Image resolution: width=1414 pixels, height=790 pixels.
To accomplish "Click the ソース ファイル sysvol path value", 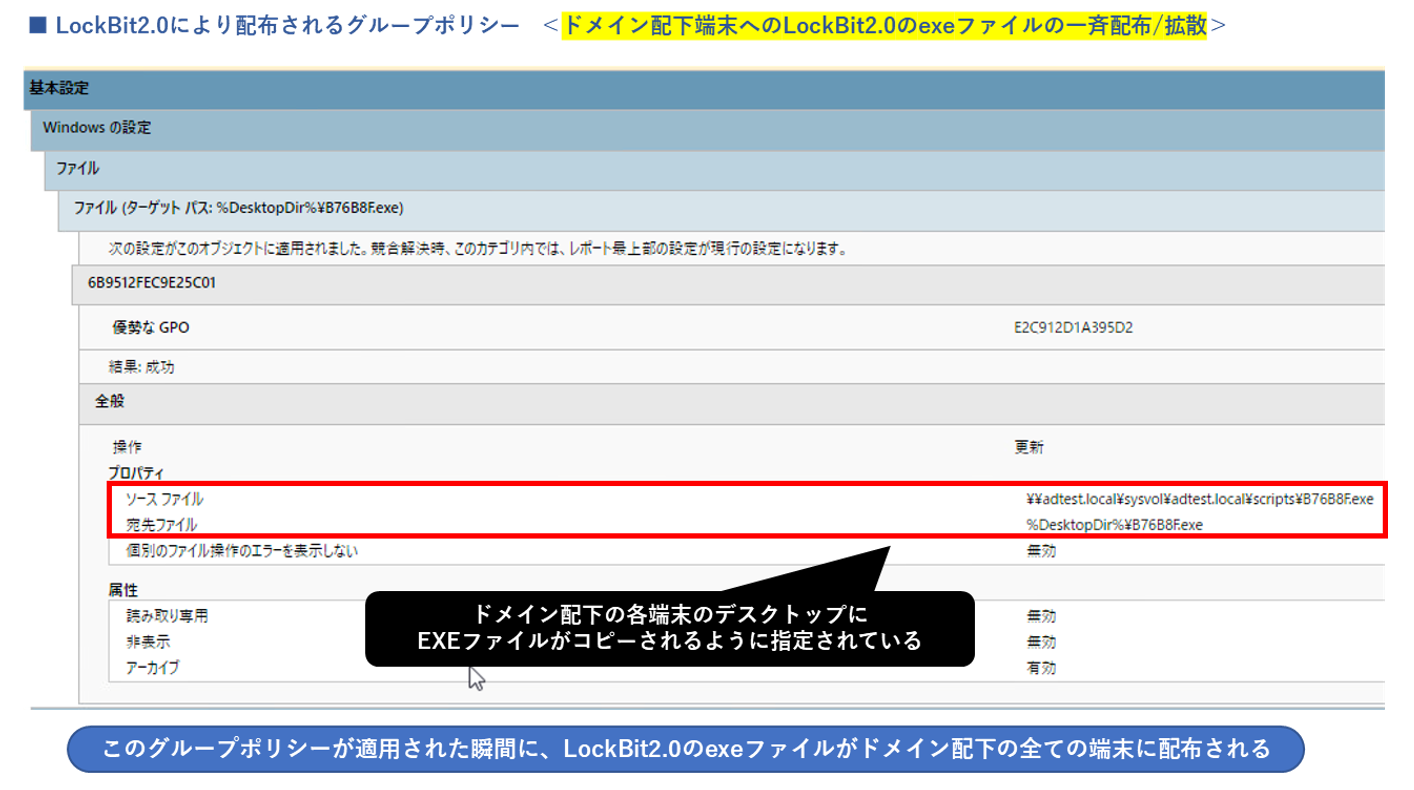I will (x=1199, y=499).
